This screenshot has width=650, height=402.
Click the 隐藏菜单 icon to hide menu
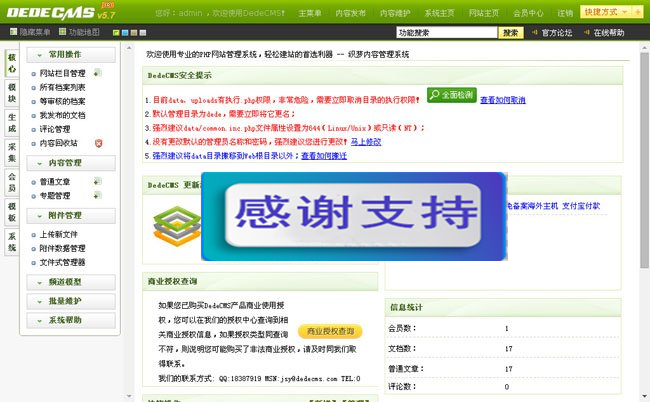(14, 31)
